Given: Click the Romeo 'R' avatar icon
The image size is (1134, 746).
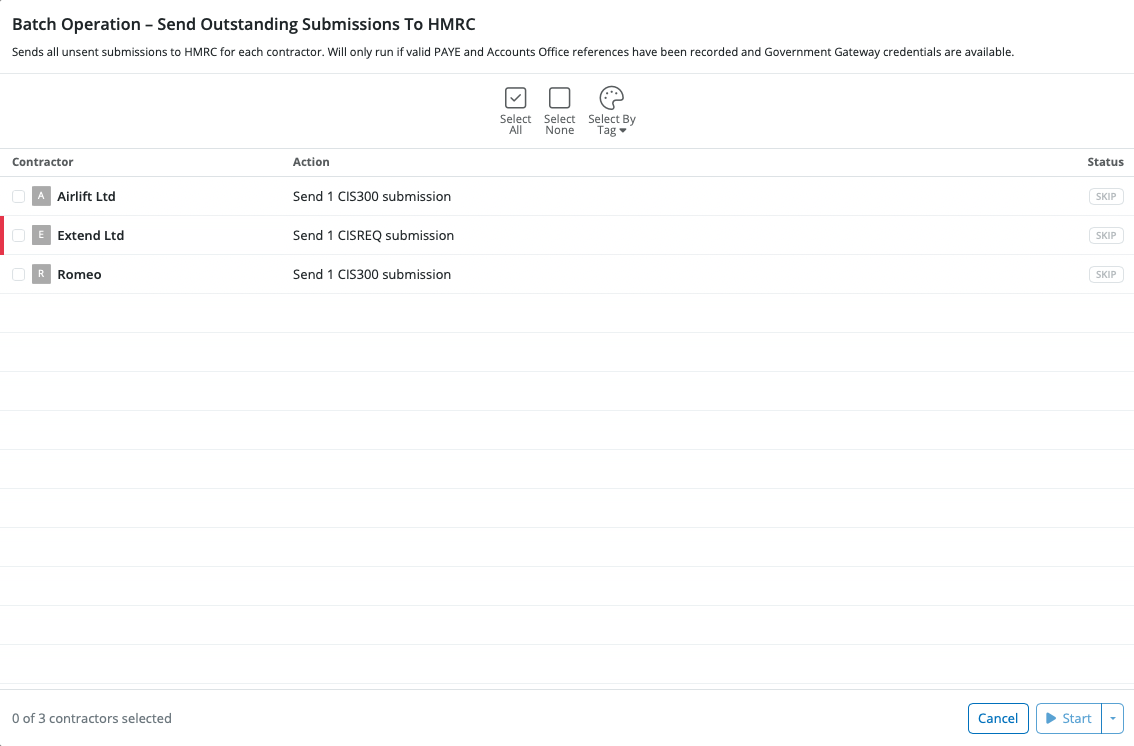Looking at the screenshot, I should click(41, 274).
